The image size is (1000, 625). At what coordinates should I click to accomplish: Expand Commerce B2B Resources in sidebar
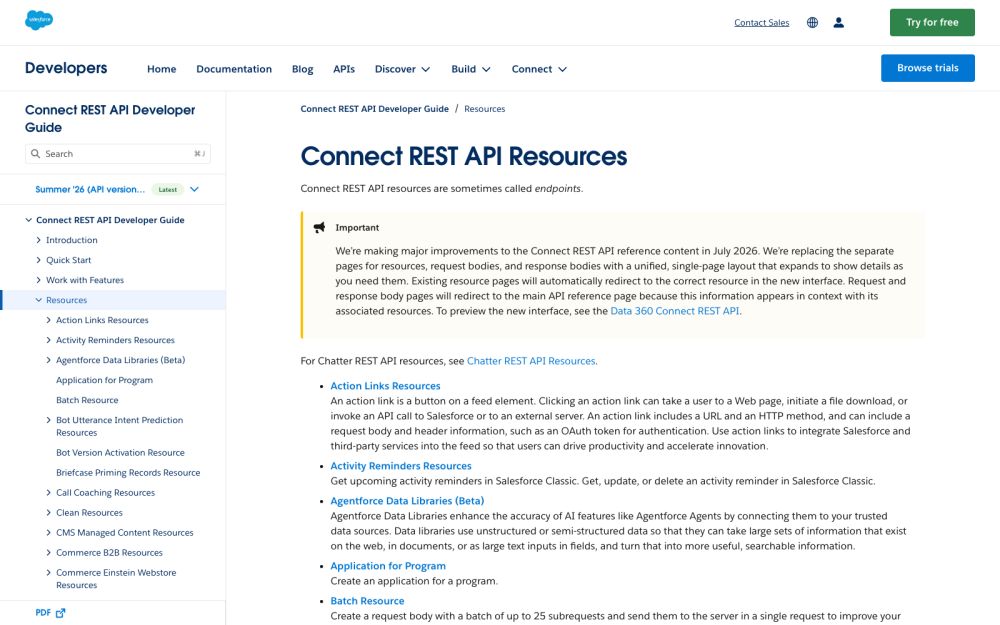pyautogui.click(x=48, y=552)
